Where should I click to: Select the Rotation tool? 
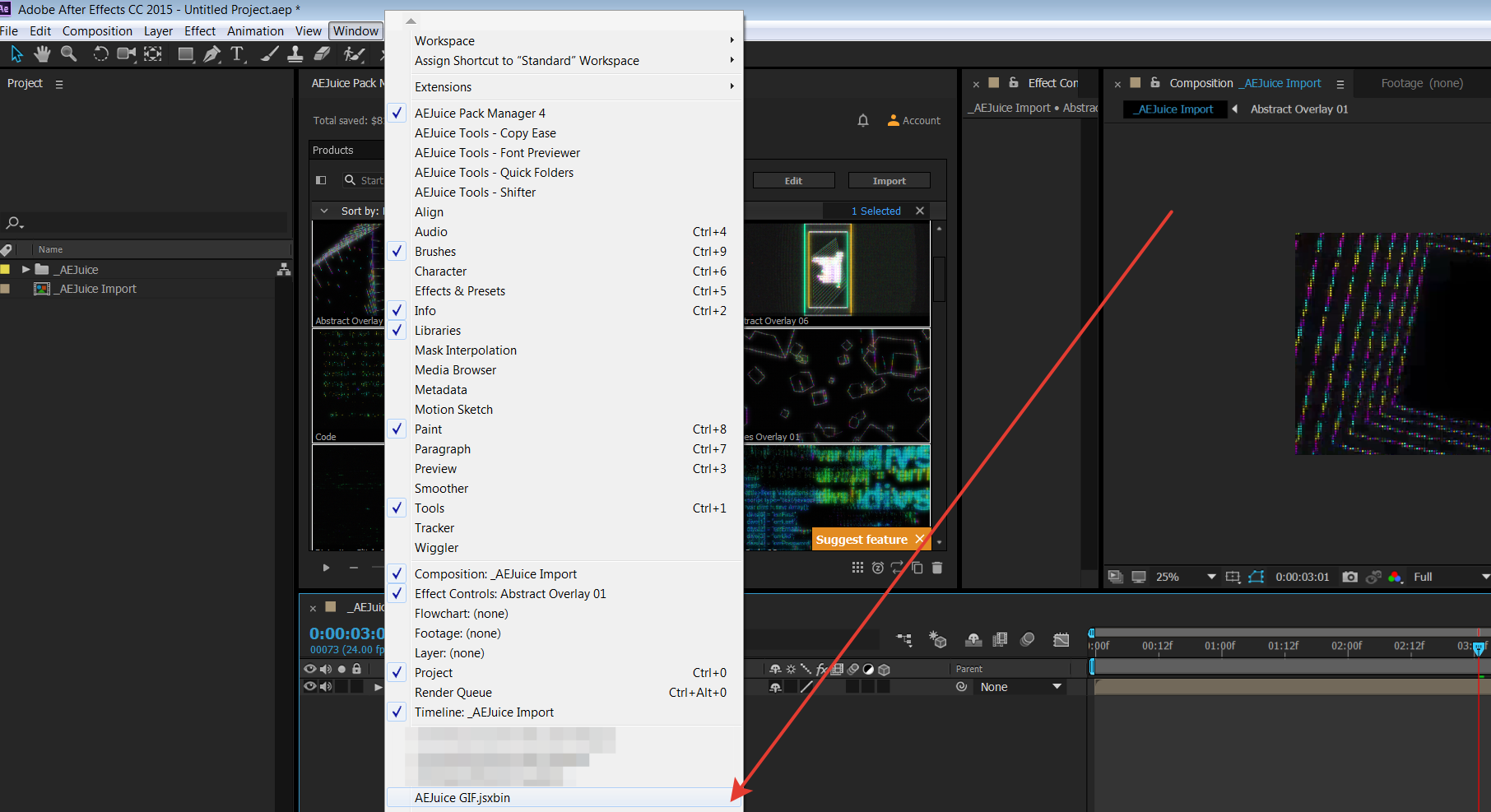[100, 54]
